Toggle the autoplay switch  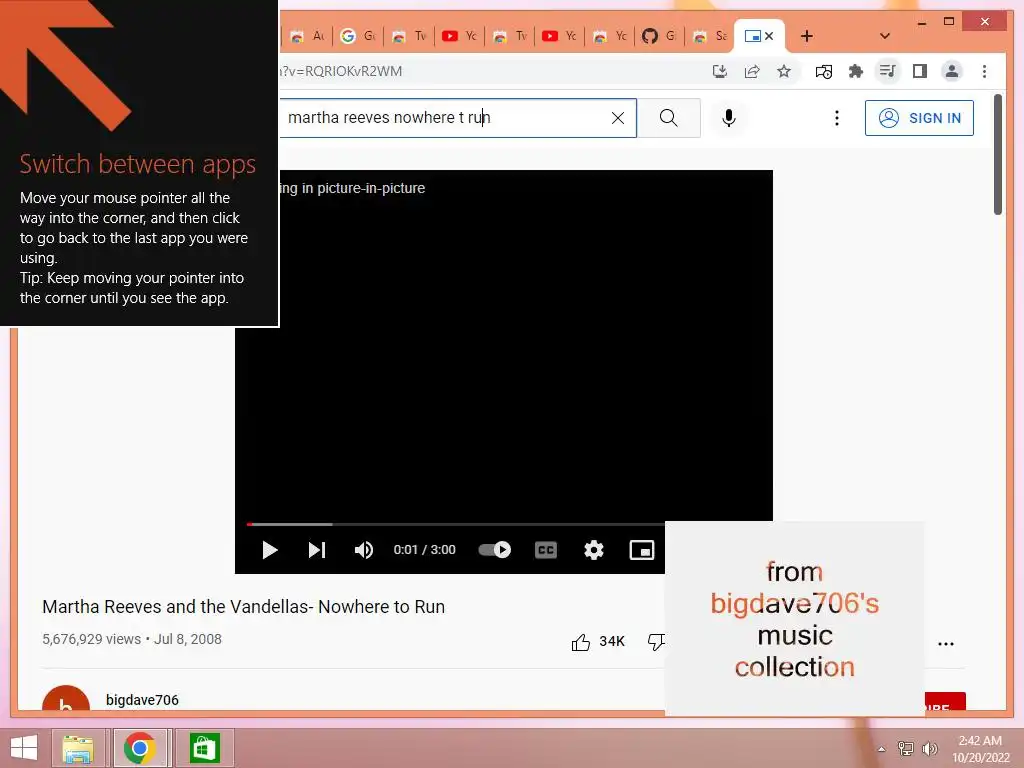pyautogui.click(x=494, y=550)
